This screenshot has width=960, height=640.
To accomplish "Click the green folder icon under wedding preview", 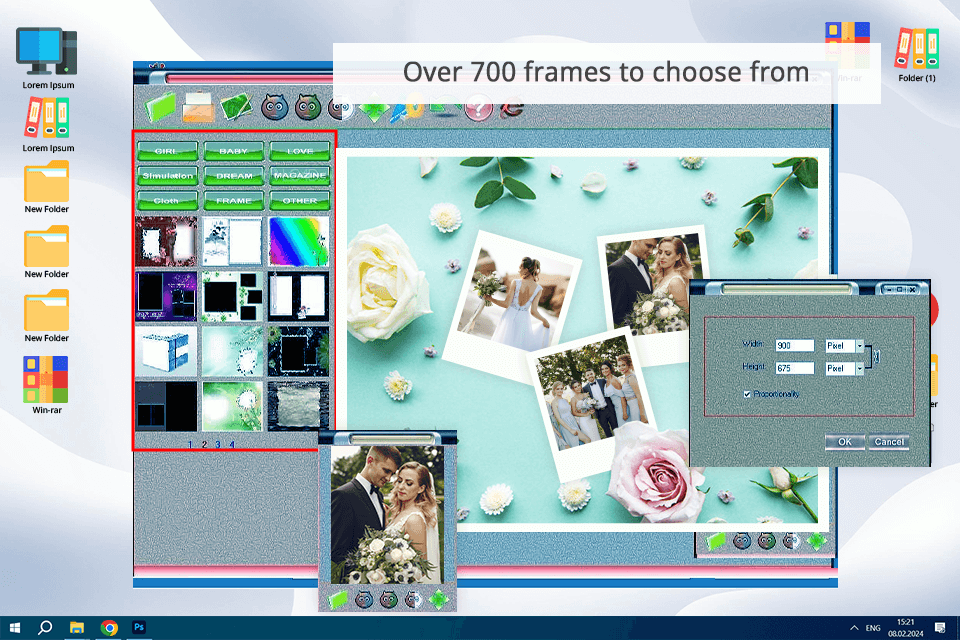I will 338,600.
